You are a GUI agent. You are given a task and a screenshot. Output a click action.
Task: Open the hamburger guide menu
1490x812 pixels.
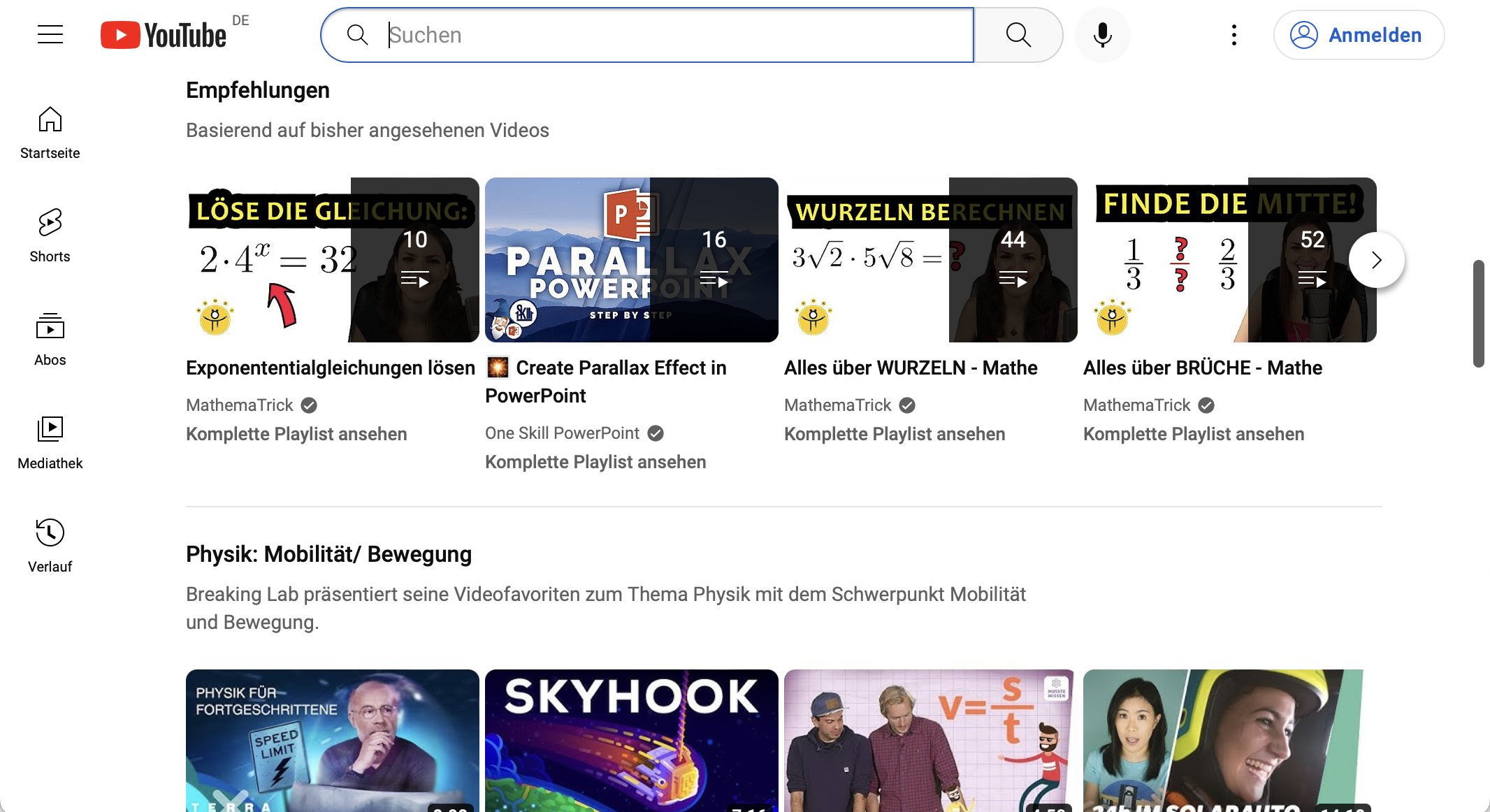[x=50, y=34]
